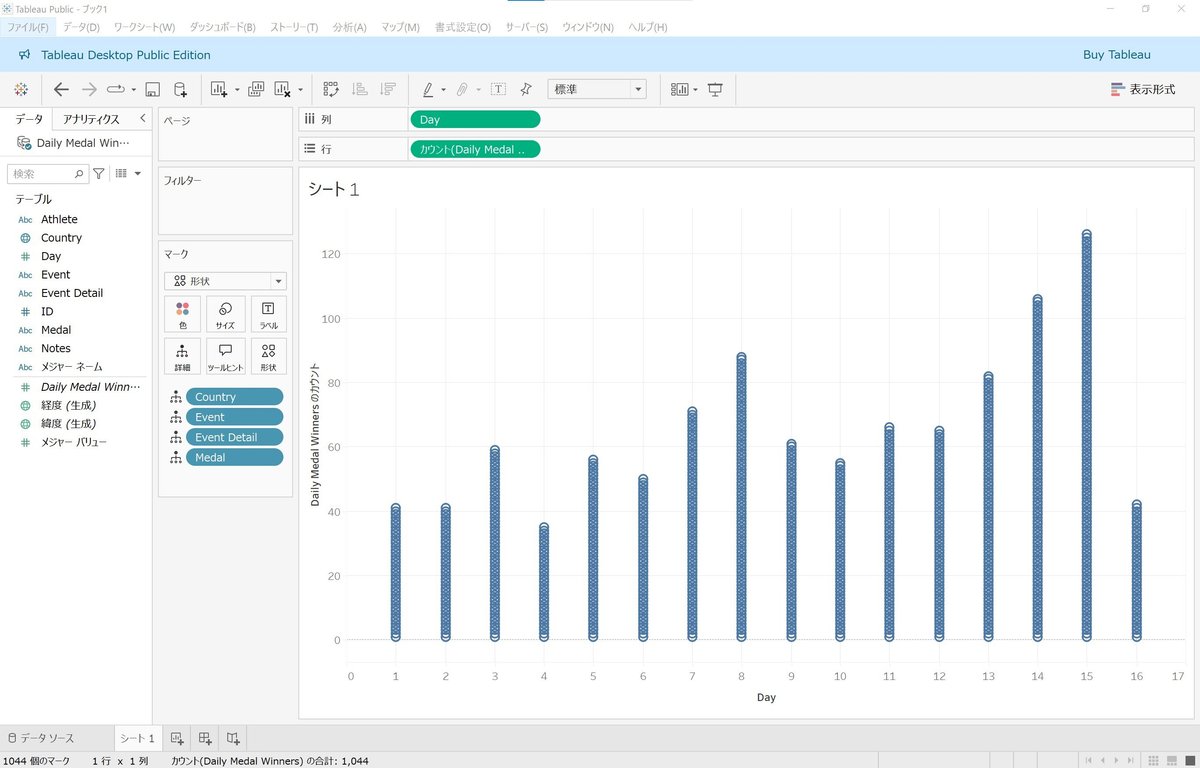Expand highlight pen dropdown arrow
The height and width of the screenshot is (768, 1200).
(443, 89)
